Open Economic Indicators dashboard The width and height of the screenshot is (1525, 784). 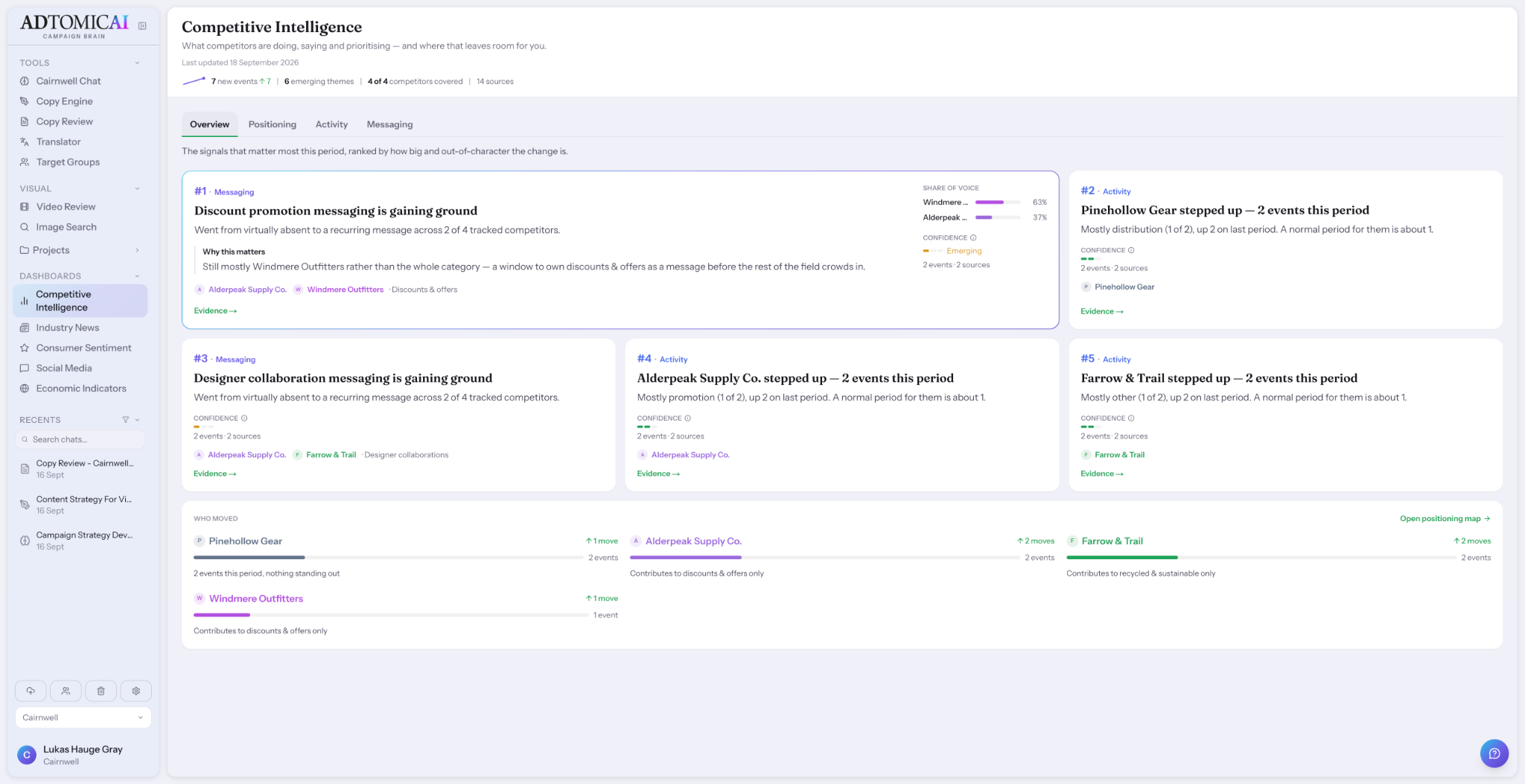[81, 389]
